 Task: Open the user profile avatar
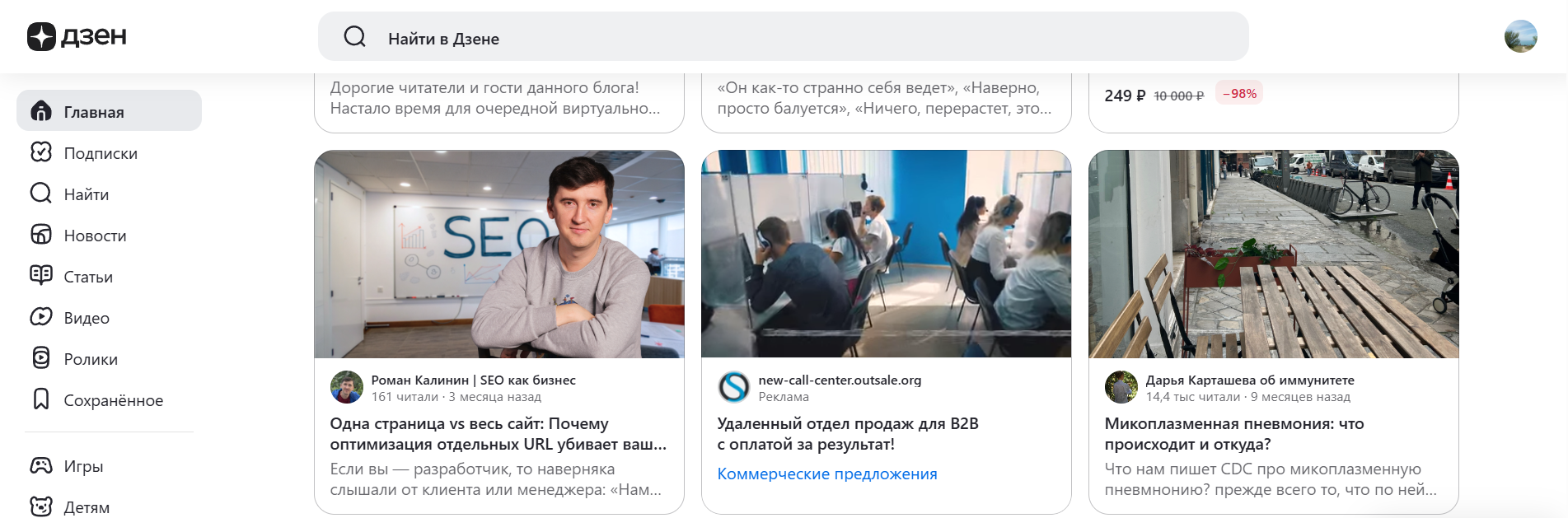tap(1520, 36)
